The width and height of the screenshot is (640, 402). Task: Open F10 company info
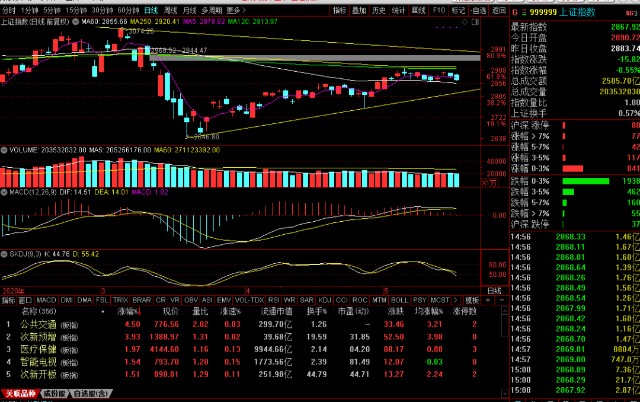[439, 10]
